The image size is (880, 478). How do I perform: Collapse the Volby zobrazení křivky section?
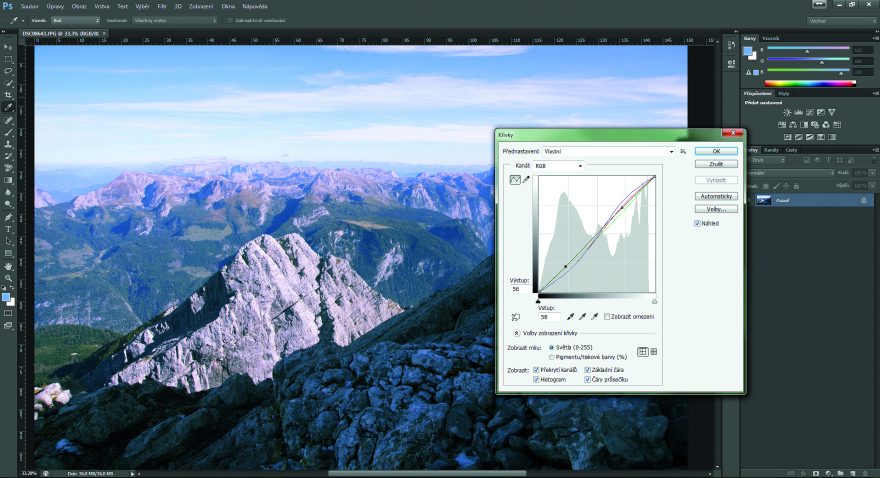pos(516,332)
